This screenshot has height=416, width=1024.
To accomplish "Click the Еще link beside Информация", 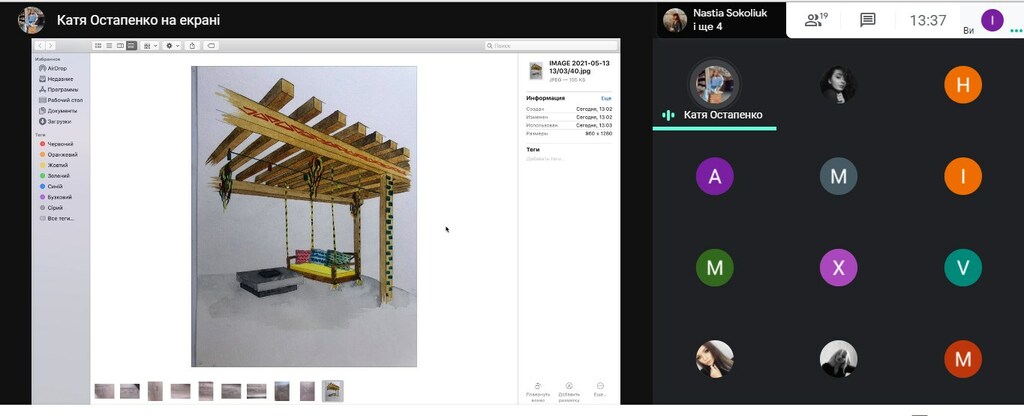I will coord(606,98).
